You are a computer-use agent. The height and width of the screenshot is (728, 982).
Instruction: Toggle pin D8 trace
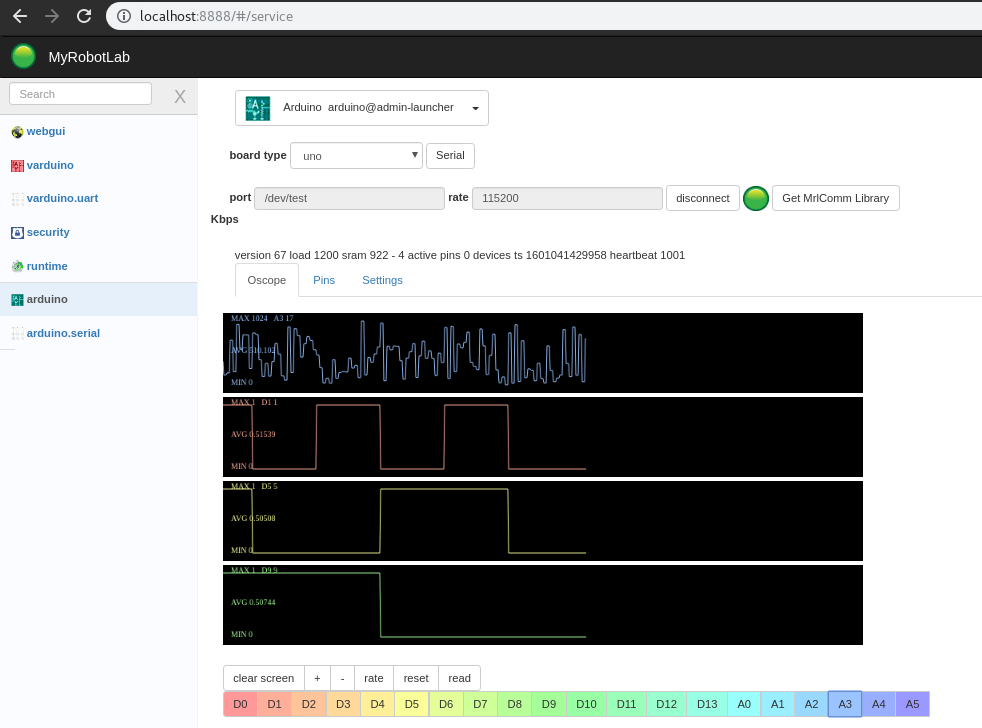pyautogui.click(x=514, y=704)
